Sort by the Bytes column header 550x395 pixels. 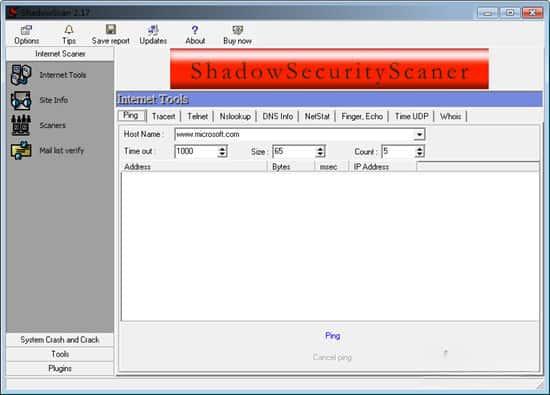291,167
